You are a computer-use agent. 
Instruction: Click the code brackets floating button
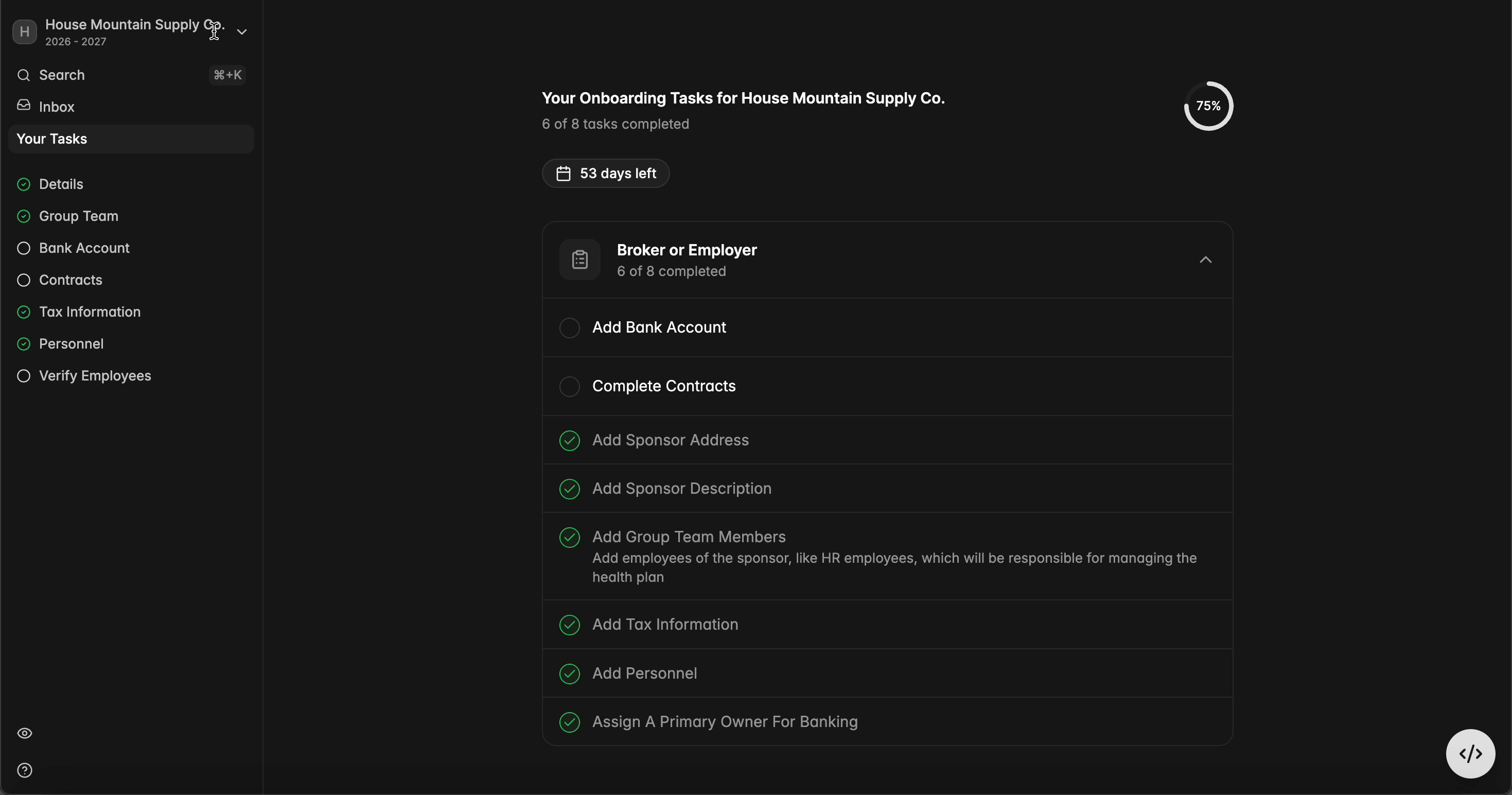point(1470,753)
